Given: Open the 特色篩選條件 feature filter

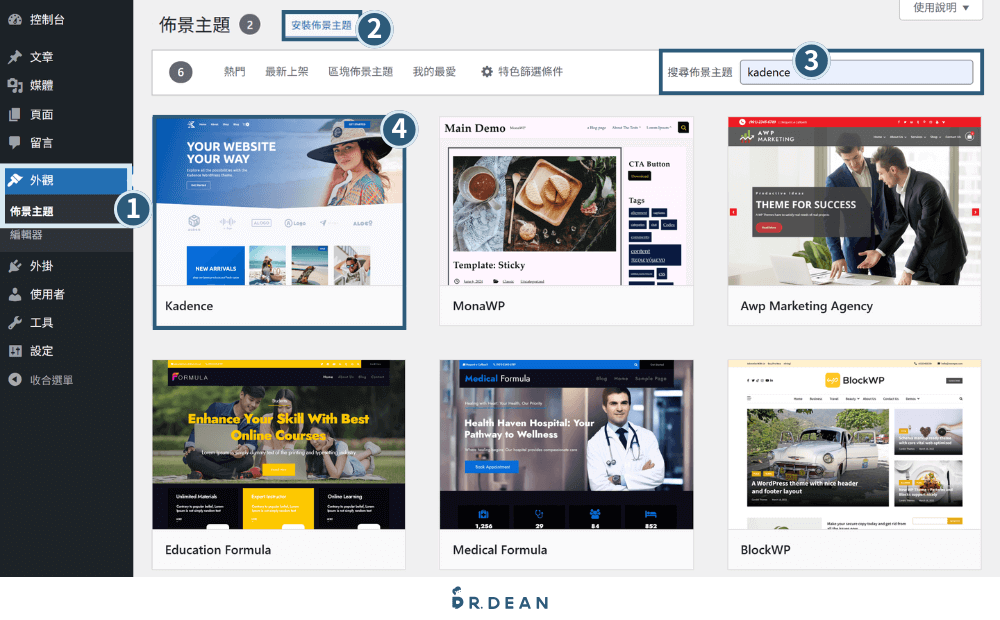Looking at the screenshot, I should 522,71.
